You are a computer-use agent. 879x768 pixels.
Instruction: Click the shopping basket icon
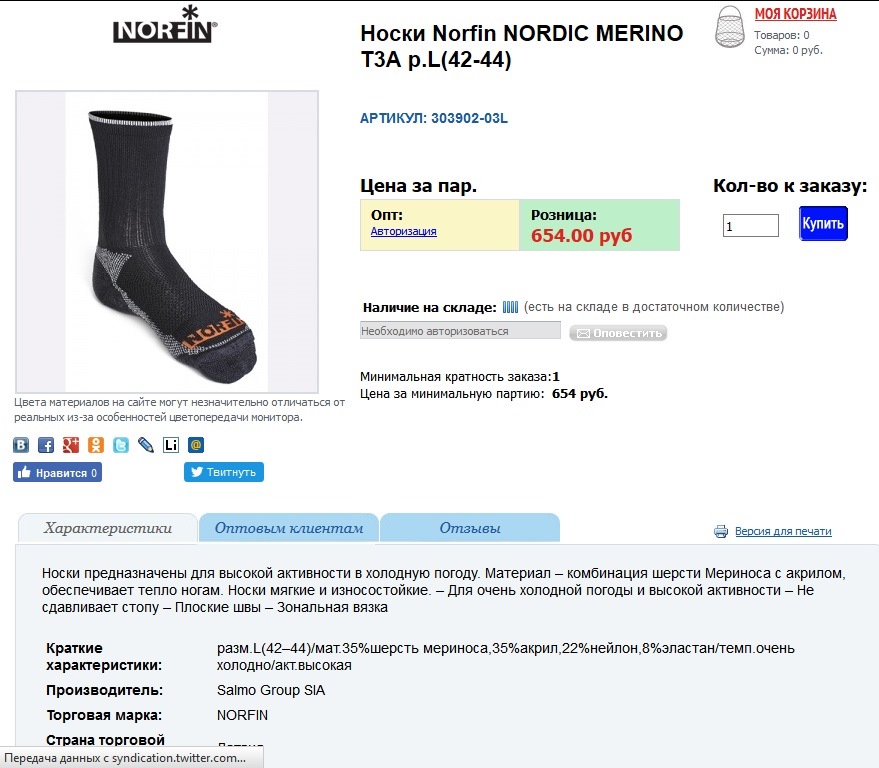point(730,26)
